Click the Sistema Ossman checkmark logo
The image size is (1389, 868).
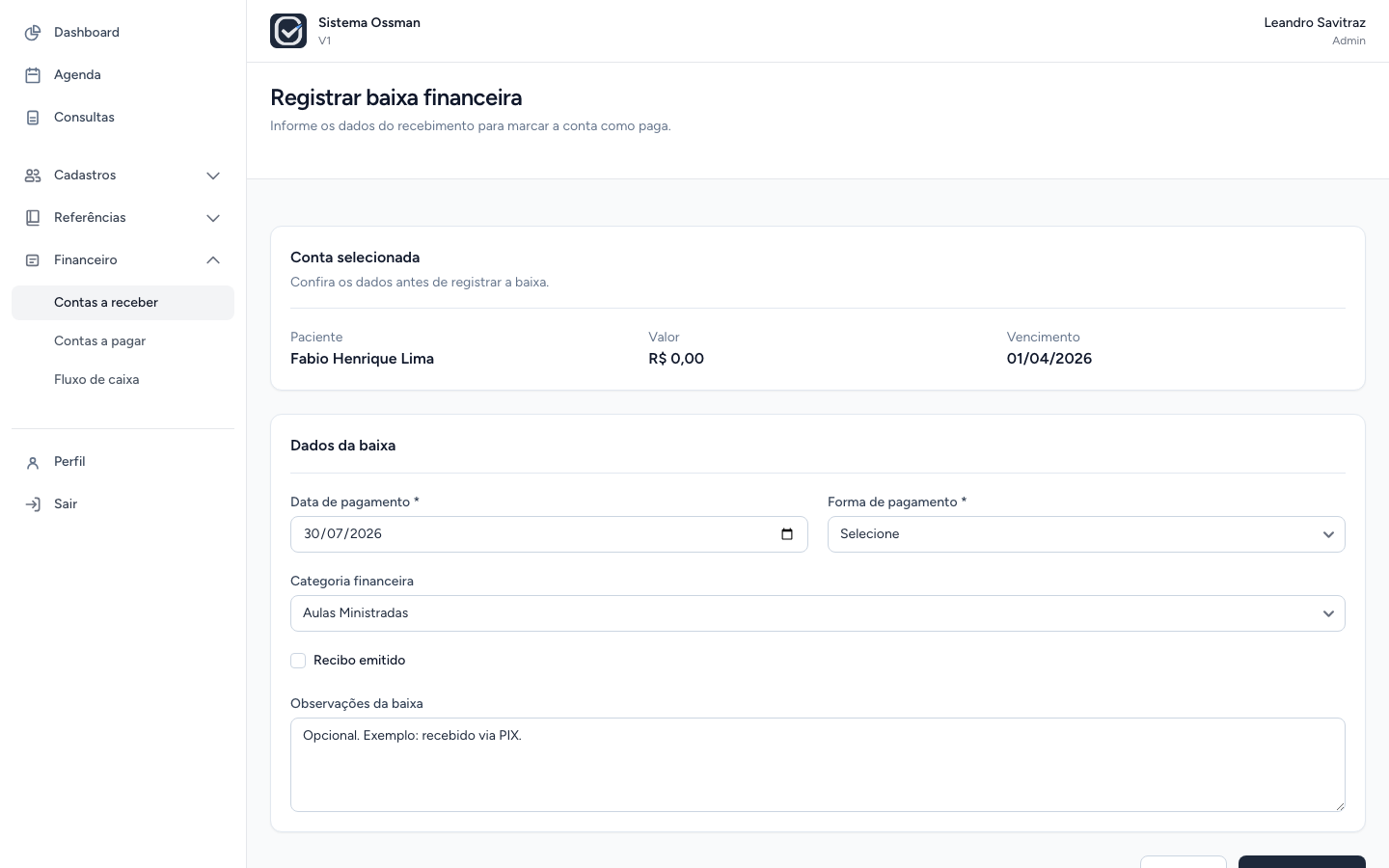[288, 31]
